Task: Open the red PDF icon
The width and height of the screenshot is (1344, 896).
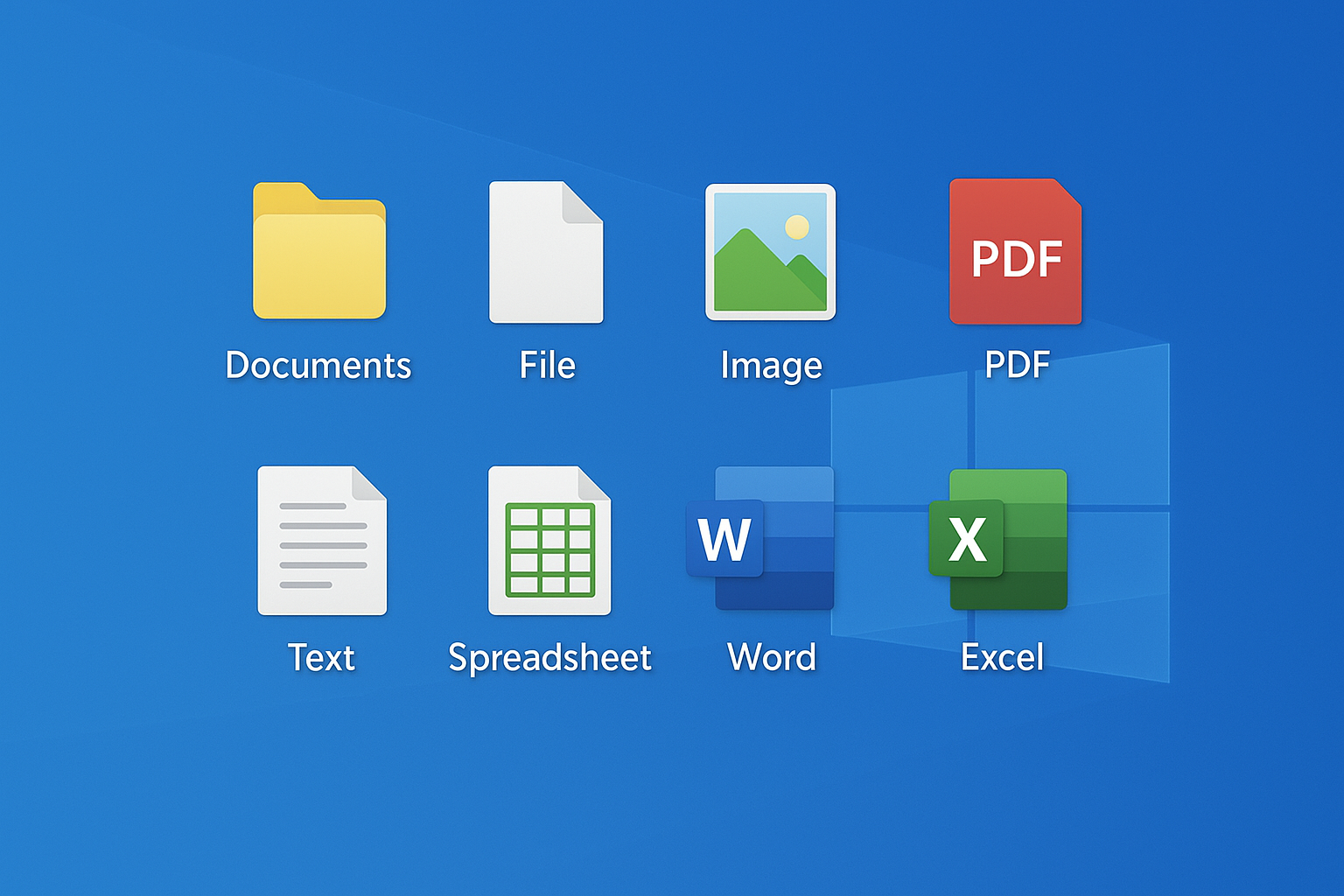Action: 1016,252
